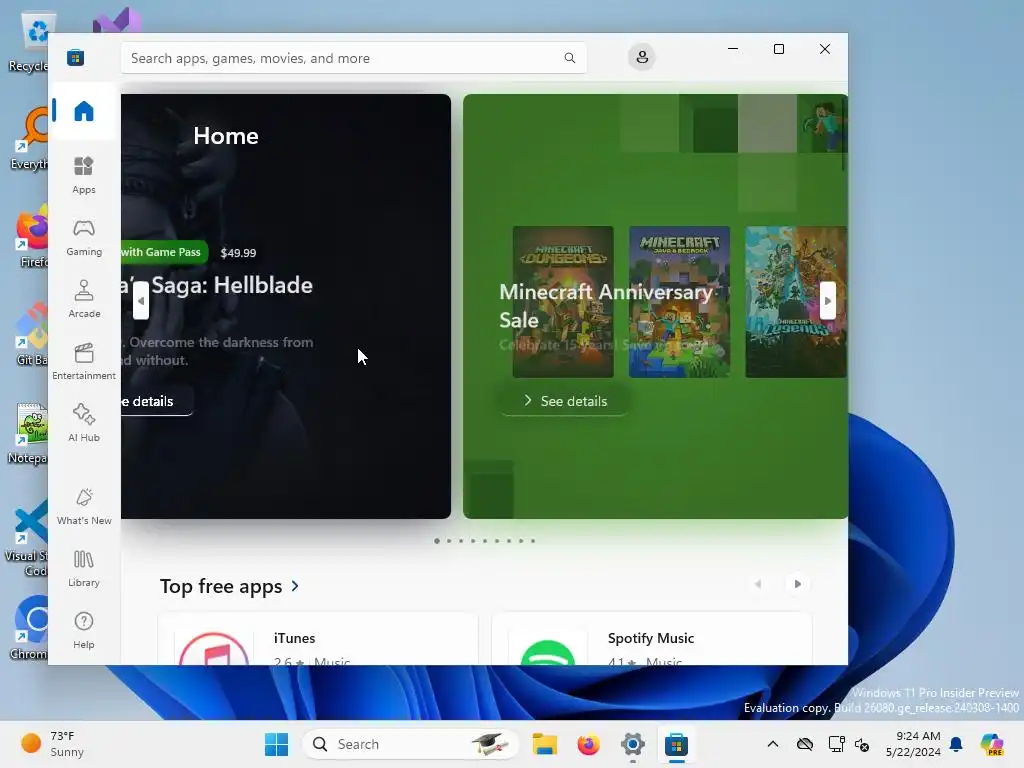1024x768 pixels.
Task: Open the Minecraft Dungeons cover thumbnail
Action: 563,302
